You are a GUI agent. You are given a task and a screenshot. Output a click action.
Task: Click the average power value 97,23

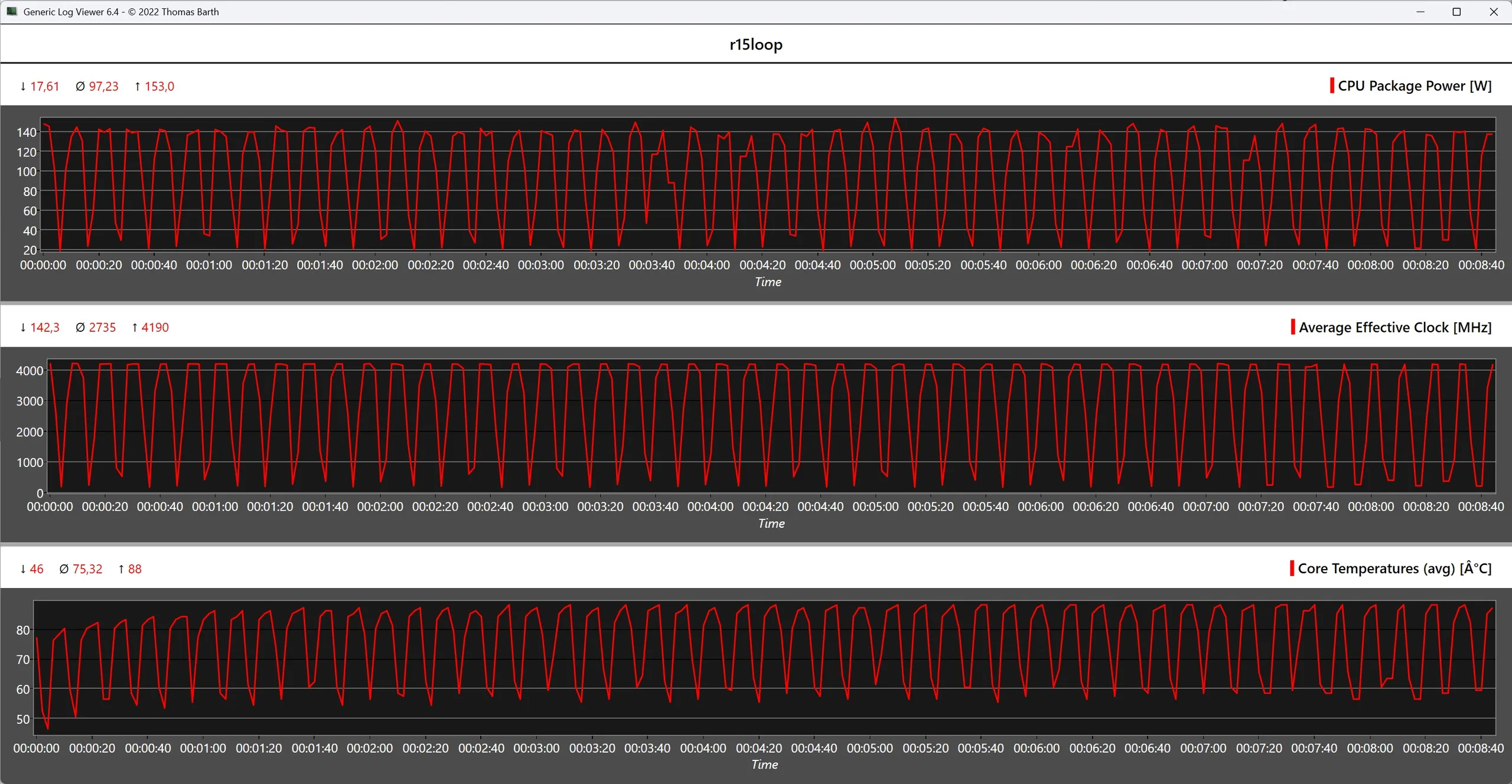[x=103, y=86]
